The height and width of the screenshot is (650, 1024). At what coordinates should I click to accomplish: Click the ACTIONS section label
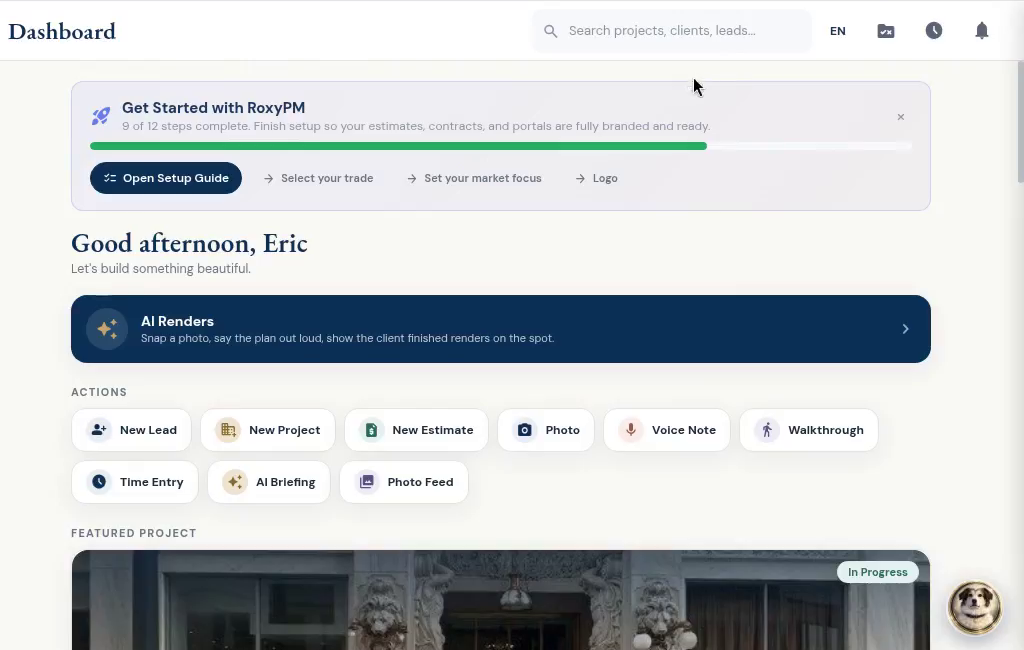[x=99, y=392]
